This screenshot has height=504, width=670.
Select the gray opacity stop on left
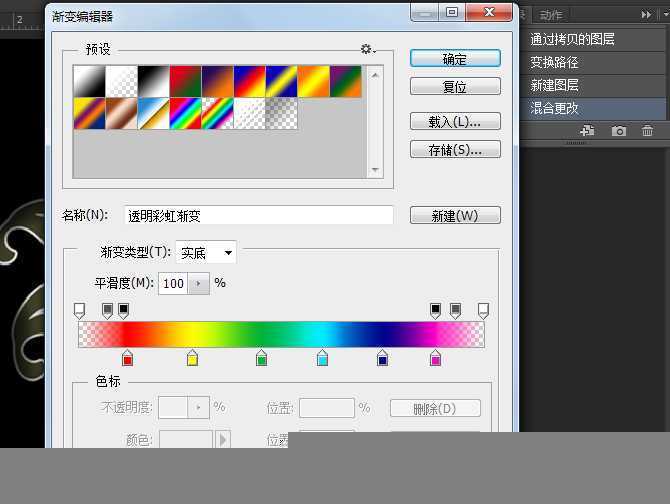108,311
